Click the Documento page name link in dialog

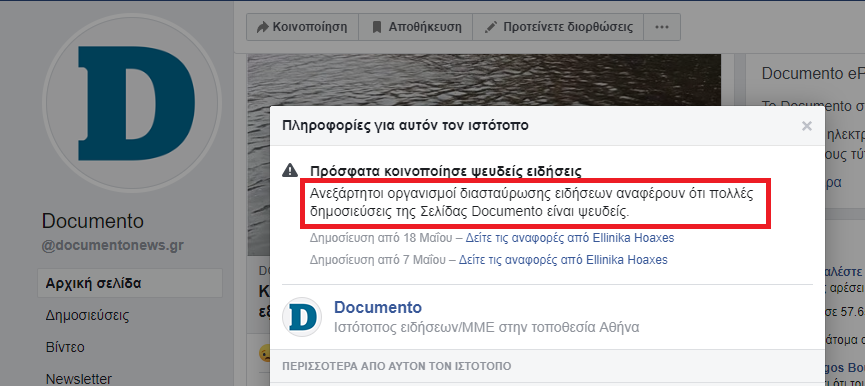[378, 308]
